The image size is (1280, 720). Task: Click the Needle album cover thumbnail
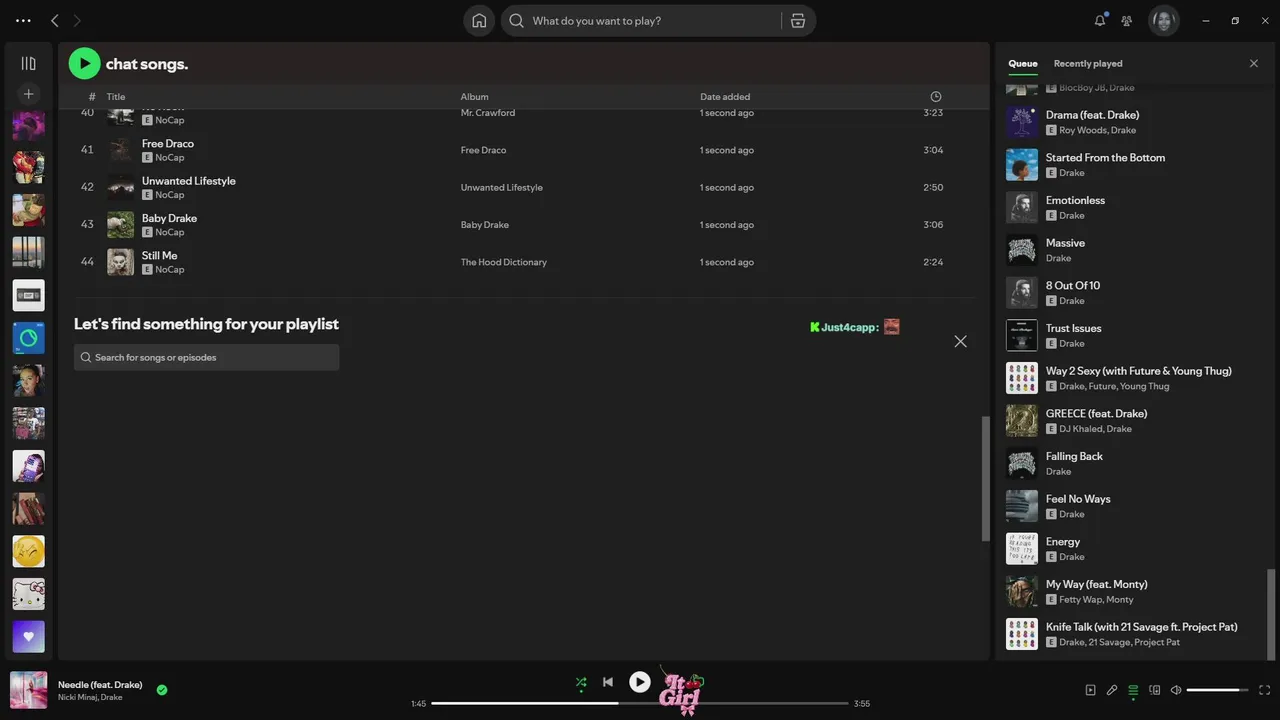(x=28, y=690)
